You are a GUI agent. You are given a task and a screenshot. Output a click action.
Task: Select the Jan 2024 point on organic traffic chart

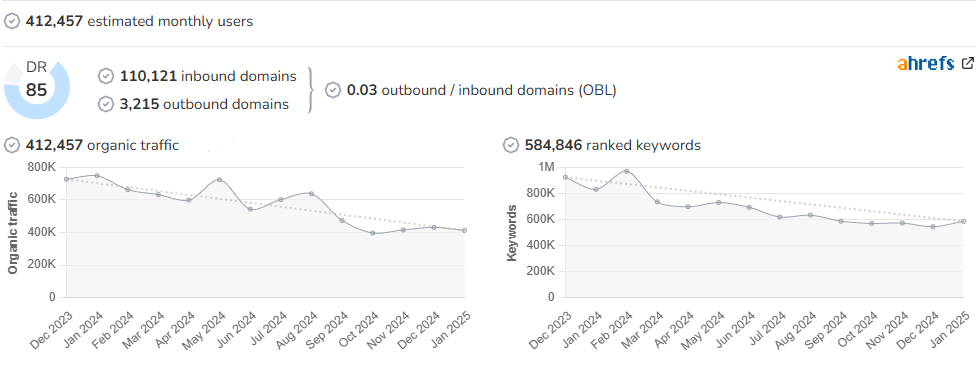pos(97,176)
